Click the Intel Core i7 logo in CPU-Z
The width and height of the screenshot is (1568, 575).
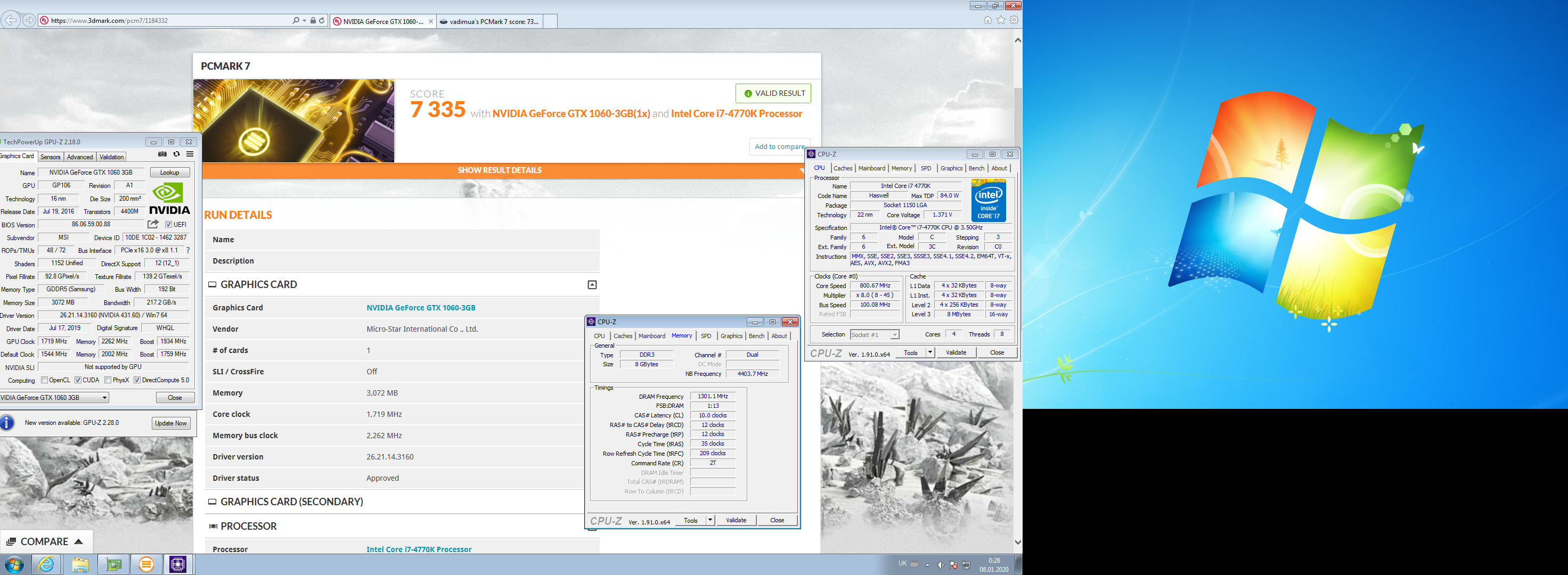pyautogui.click(x=989, y=200)
